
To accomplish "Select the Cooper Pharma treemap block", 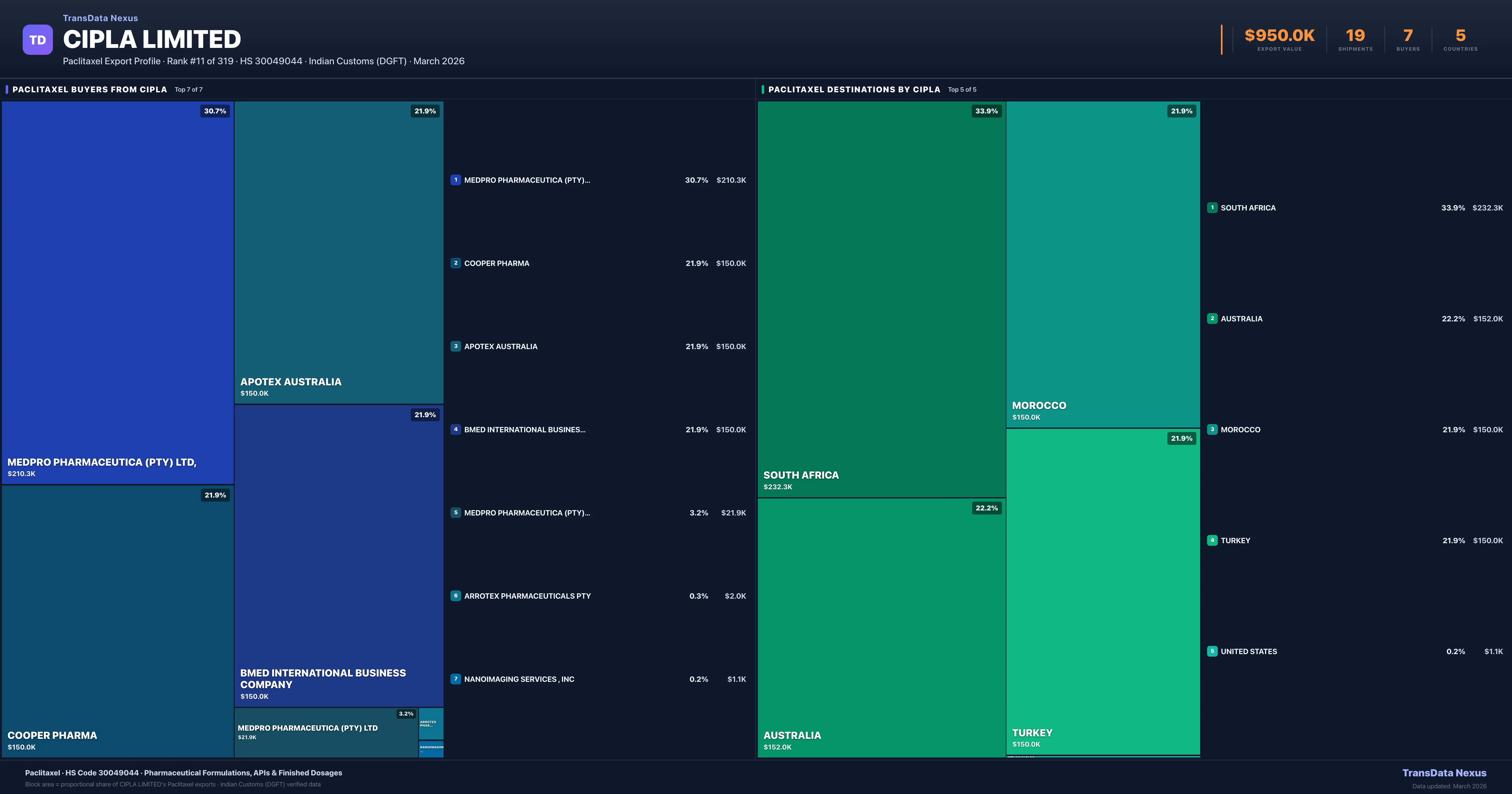I will [x=117, y=621].
